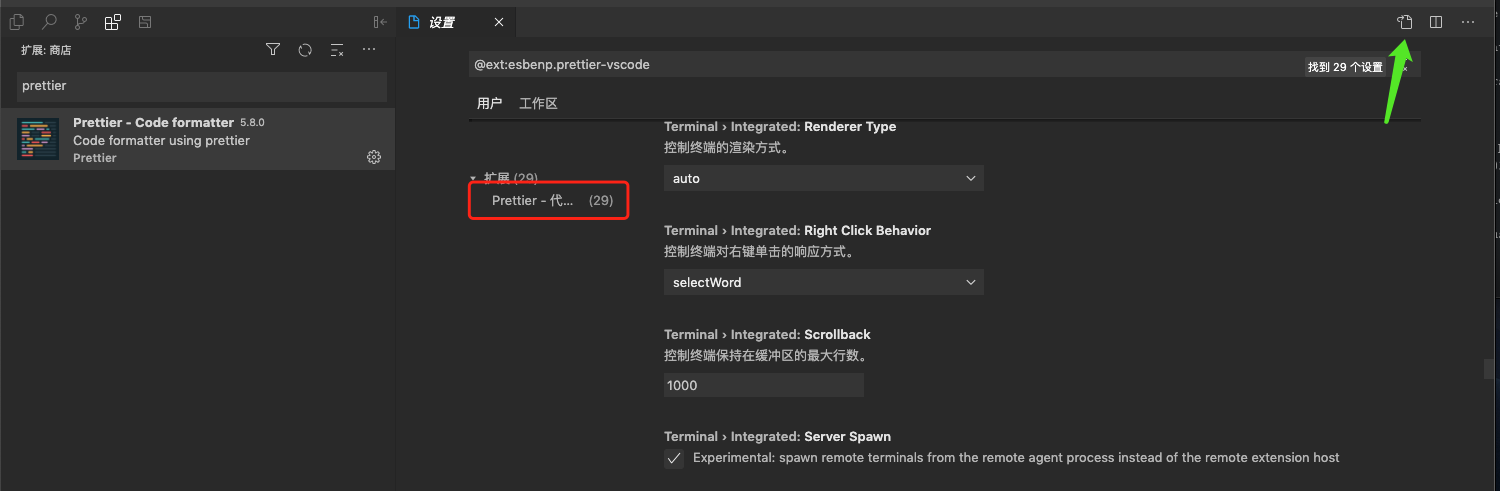Click the Scrollback 1000 input field

click(x=764, y=385)
